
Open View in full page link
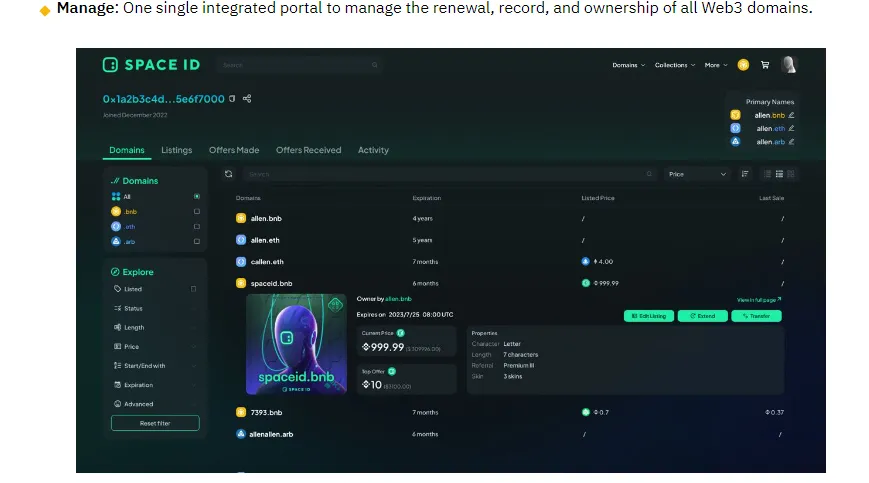(759, 300)
